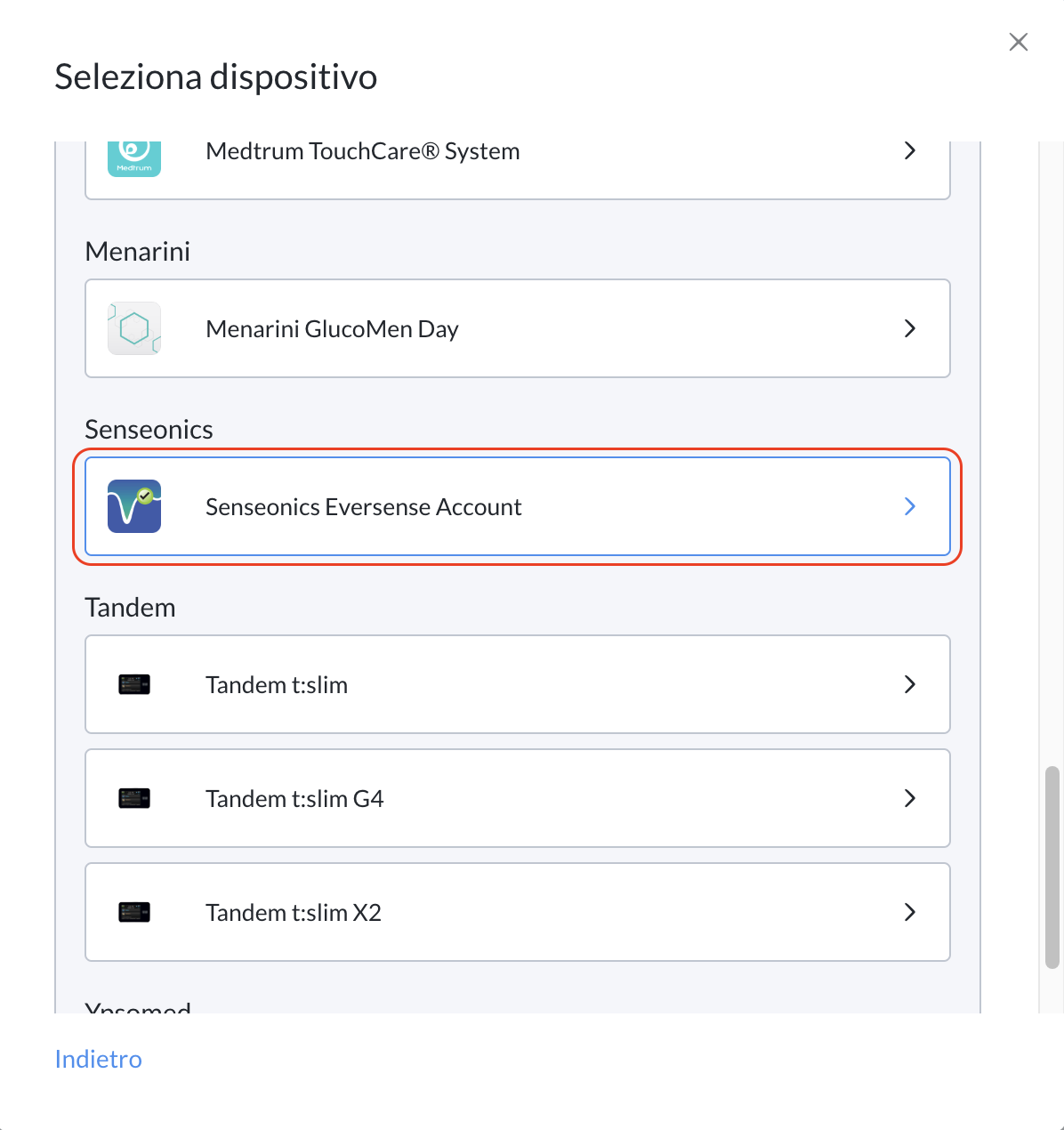Click the Medtrum app logo icon

pos(134,157)
